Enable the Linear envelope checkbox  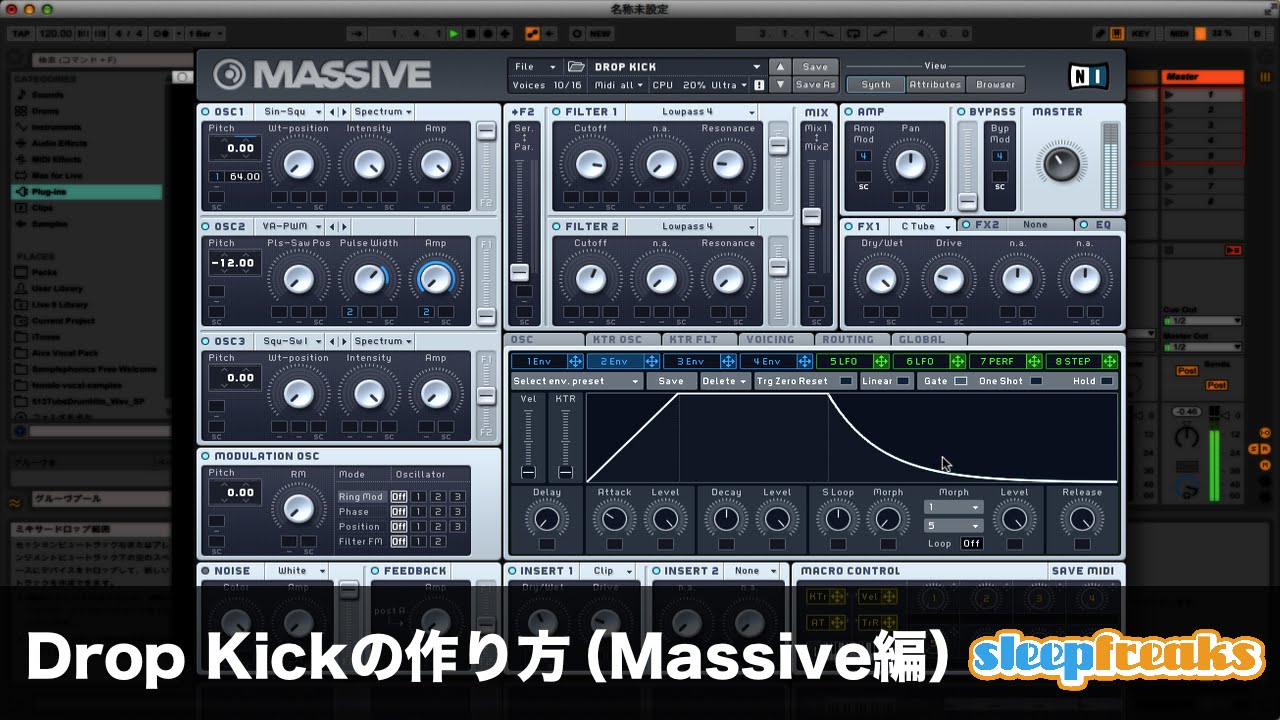click(904, 381)
